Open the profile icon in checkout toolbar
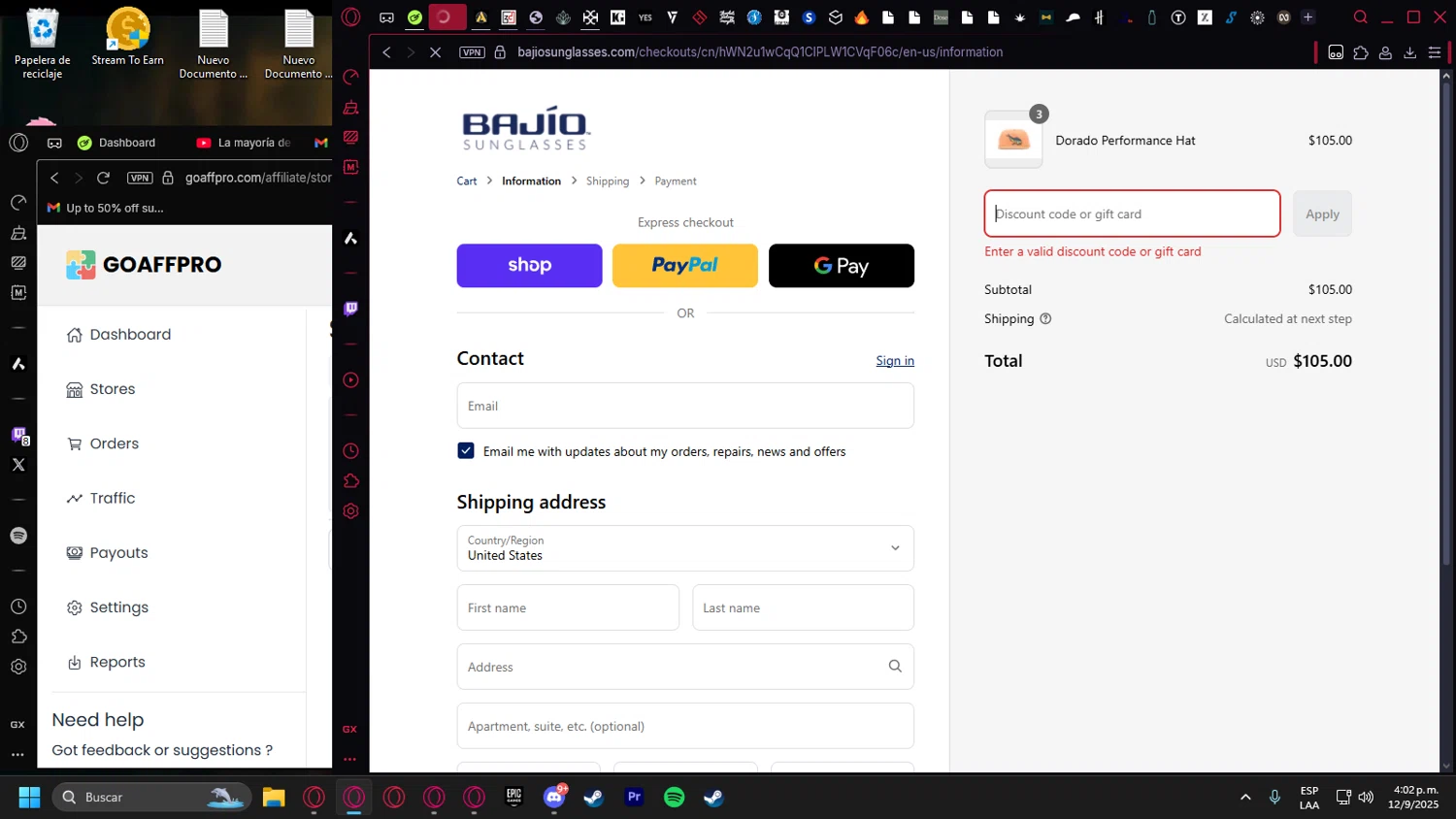This screenshot has height=819, width=1456. tap(1385, 52)
